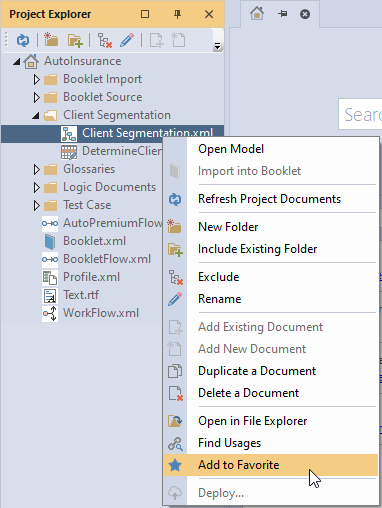Viewport: 382px width, 508px height.
Task: Select Text.rtf in the tree
Action: (81, 295)
